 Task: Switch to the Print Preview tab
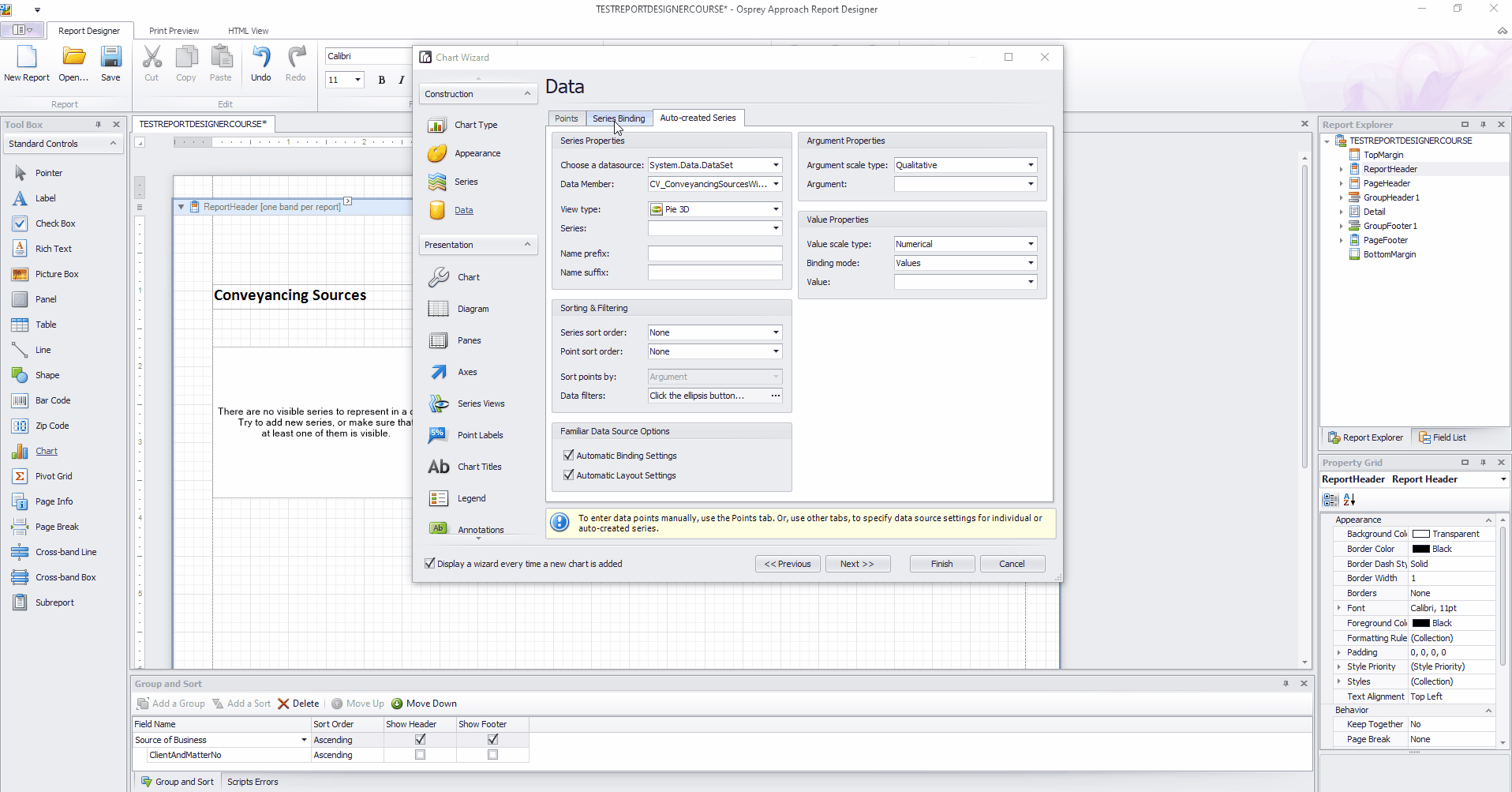[x=174, y=31]
